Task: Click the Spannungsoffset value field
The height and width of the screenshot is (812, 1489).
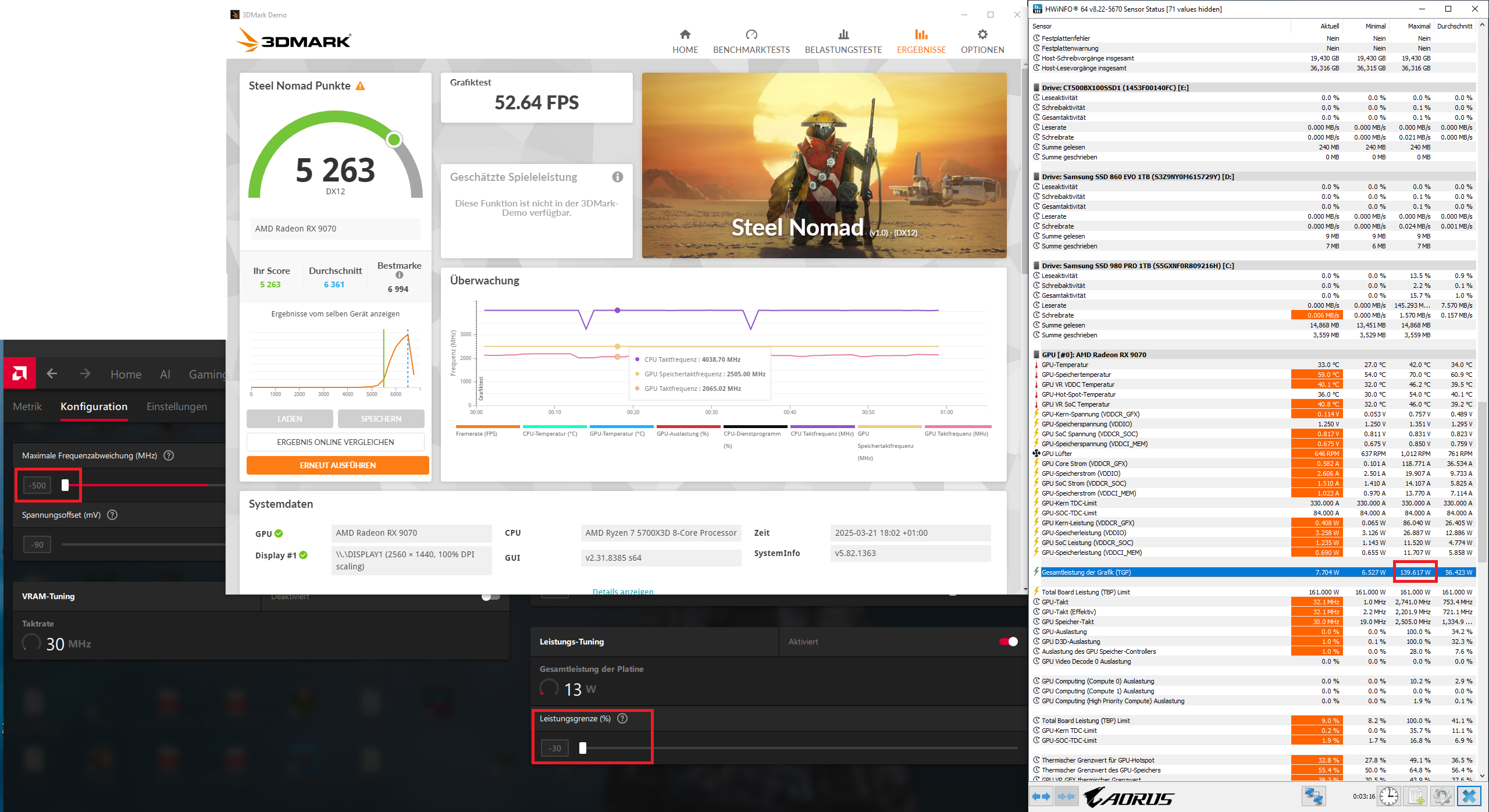Action: [x=37, y=545]
